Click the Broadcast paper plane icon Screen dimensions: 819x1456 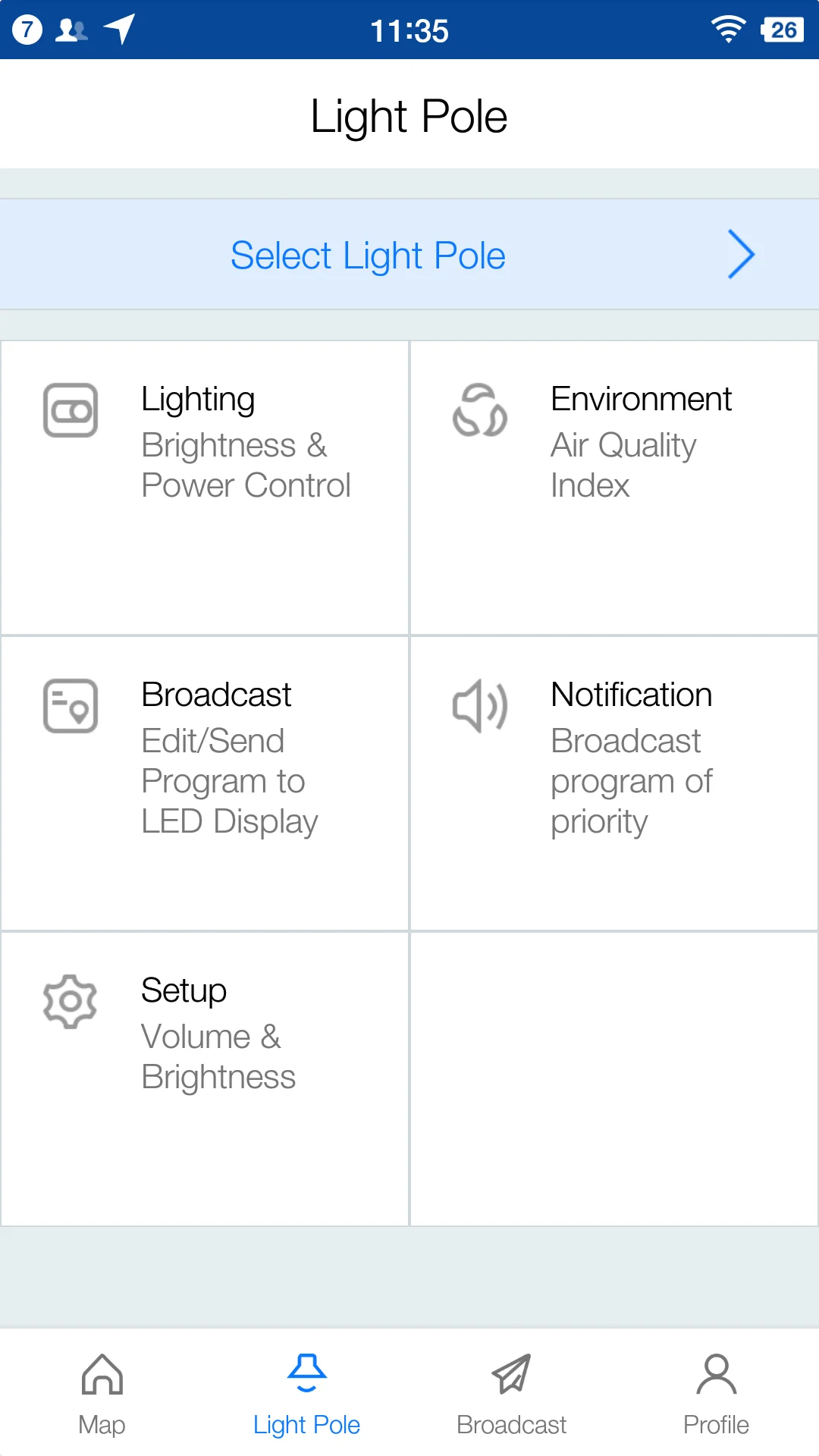pos(512,1374)
